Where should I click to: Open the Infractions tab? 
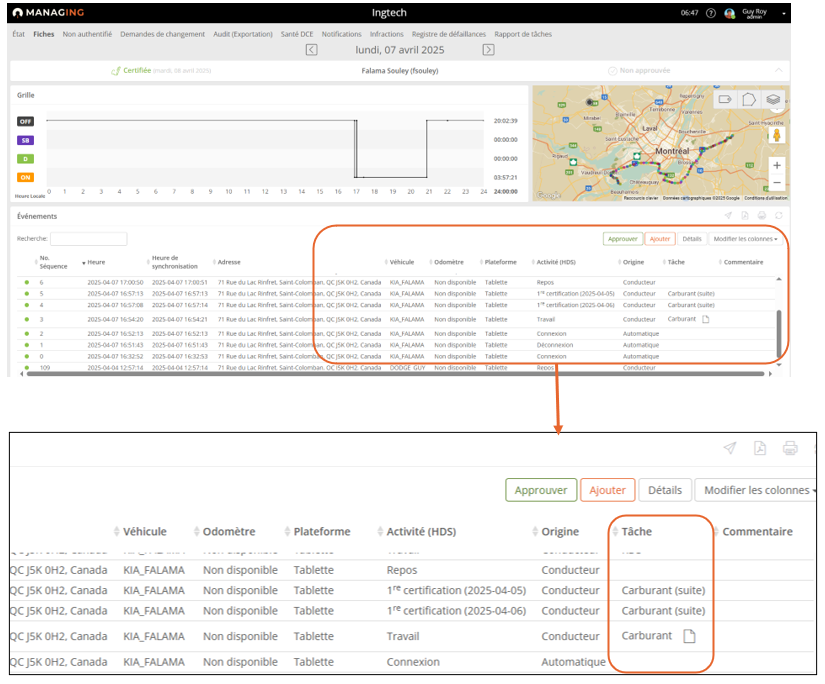point(386,34)
